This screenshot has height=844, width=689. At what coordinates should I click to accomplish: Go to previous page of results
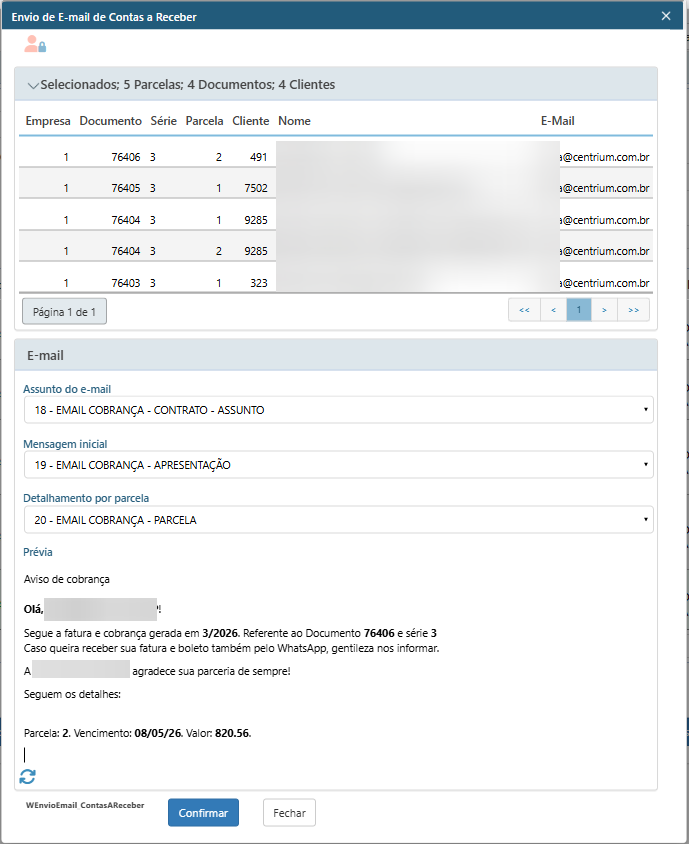[553, 311]
